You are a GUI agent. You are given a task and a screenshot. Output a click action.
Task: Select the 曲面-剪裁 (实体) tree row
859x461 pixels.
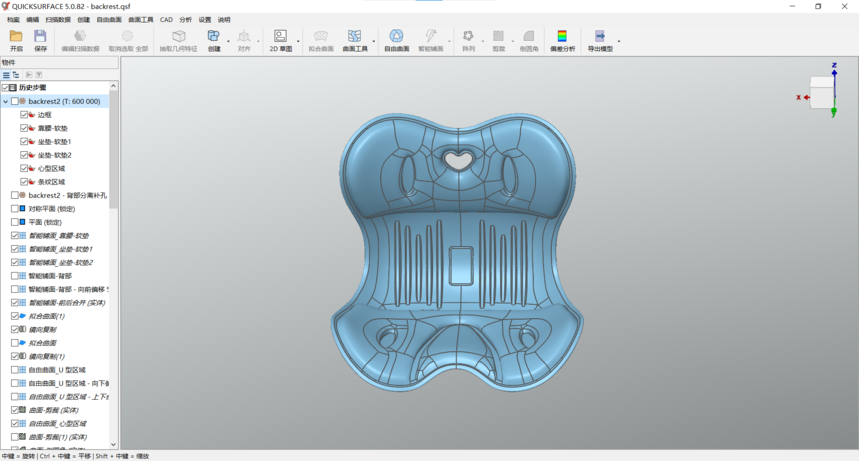(x=54, y=410)
